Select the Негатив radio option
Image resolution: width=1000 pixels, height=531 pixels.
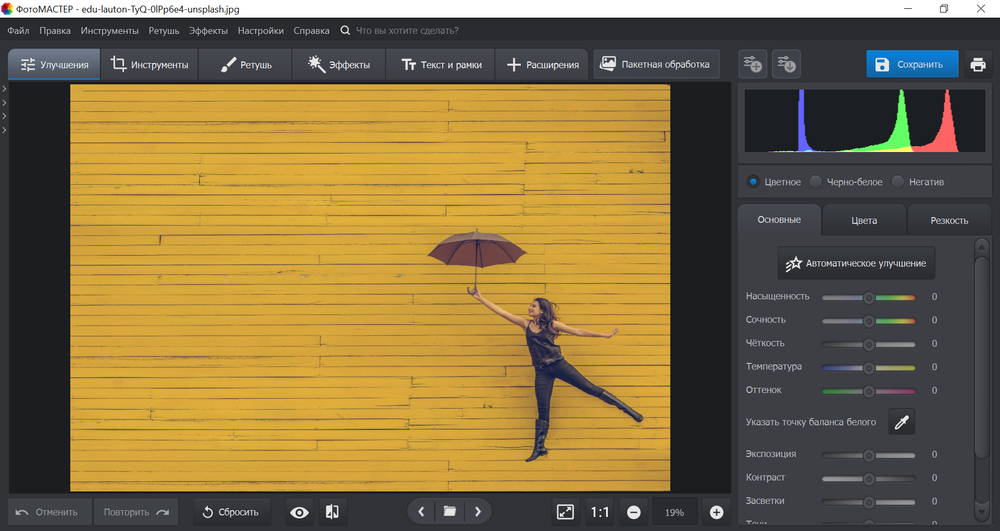point(898,182)
